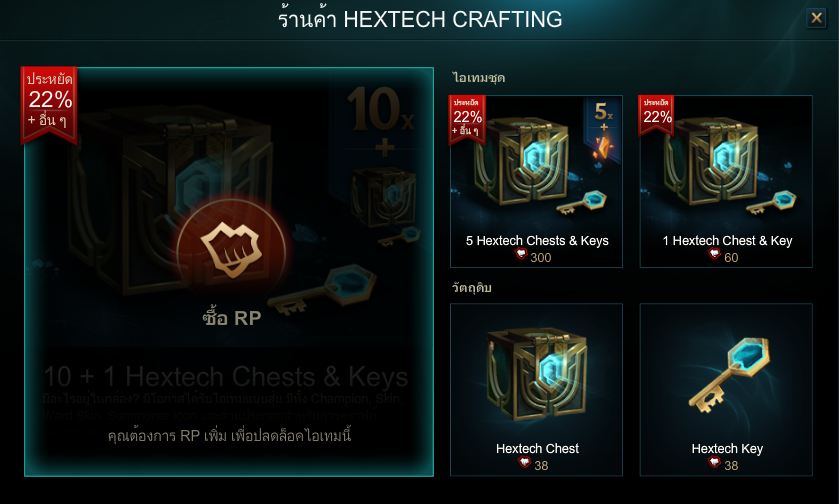Click the ซื้อ RP buy label
The image size is (839, 504).
[232, 318]
